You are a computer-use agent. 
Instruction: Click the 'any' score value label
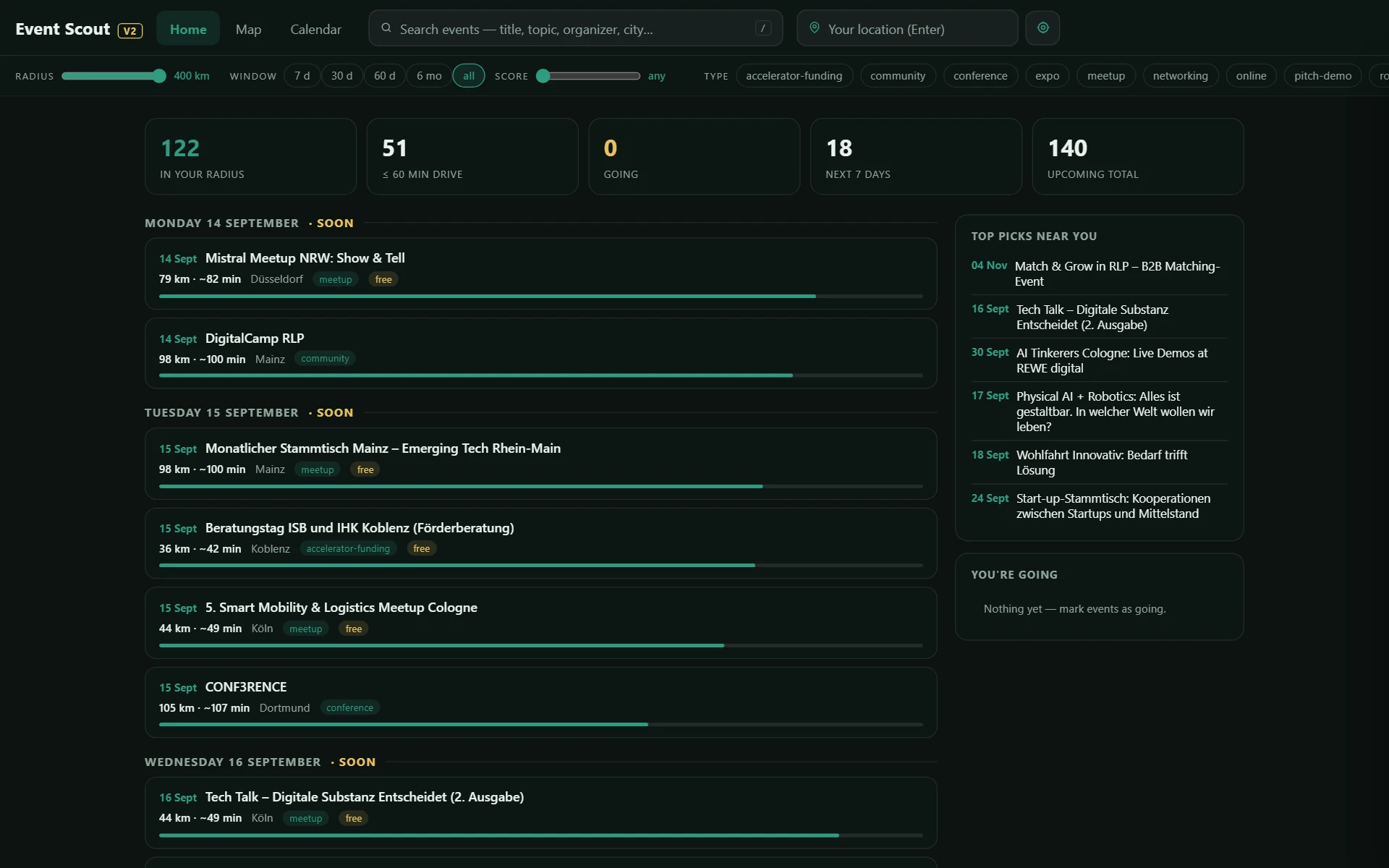click(656, 76)
